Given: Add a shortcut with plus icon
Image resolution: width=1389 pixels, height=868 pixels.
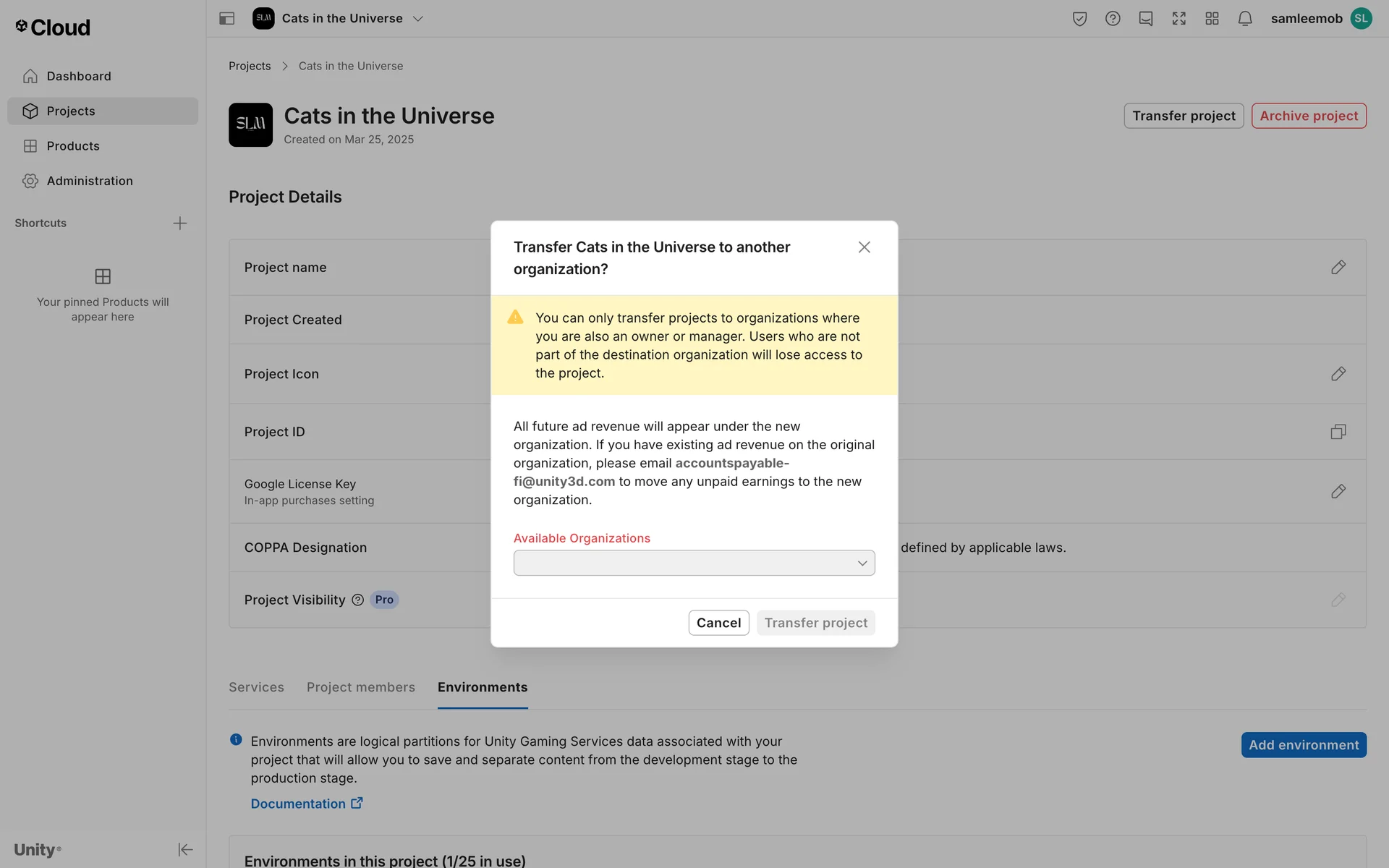Looking at the screenshot, I should click(x=180, y=224).
